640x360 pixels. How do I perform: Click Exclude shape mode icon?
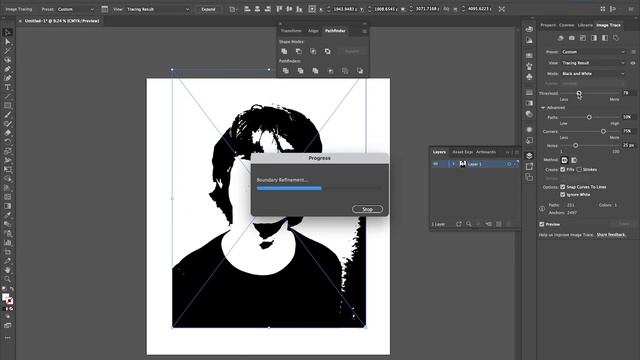pyautogui.click(x=327, y=51)
